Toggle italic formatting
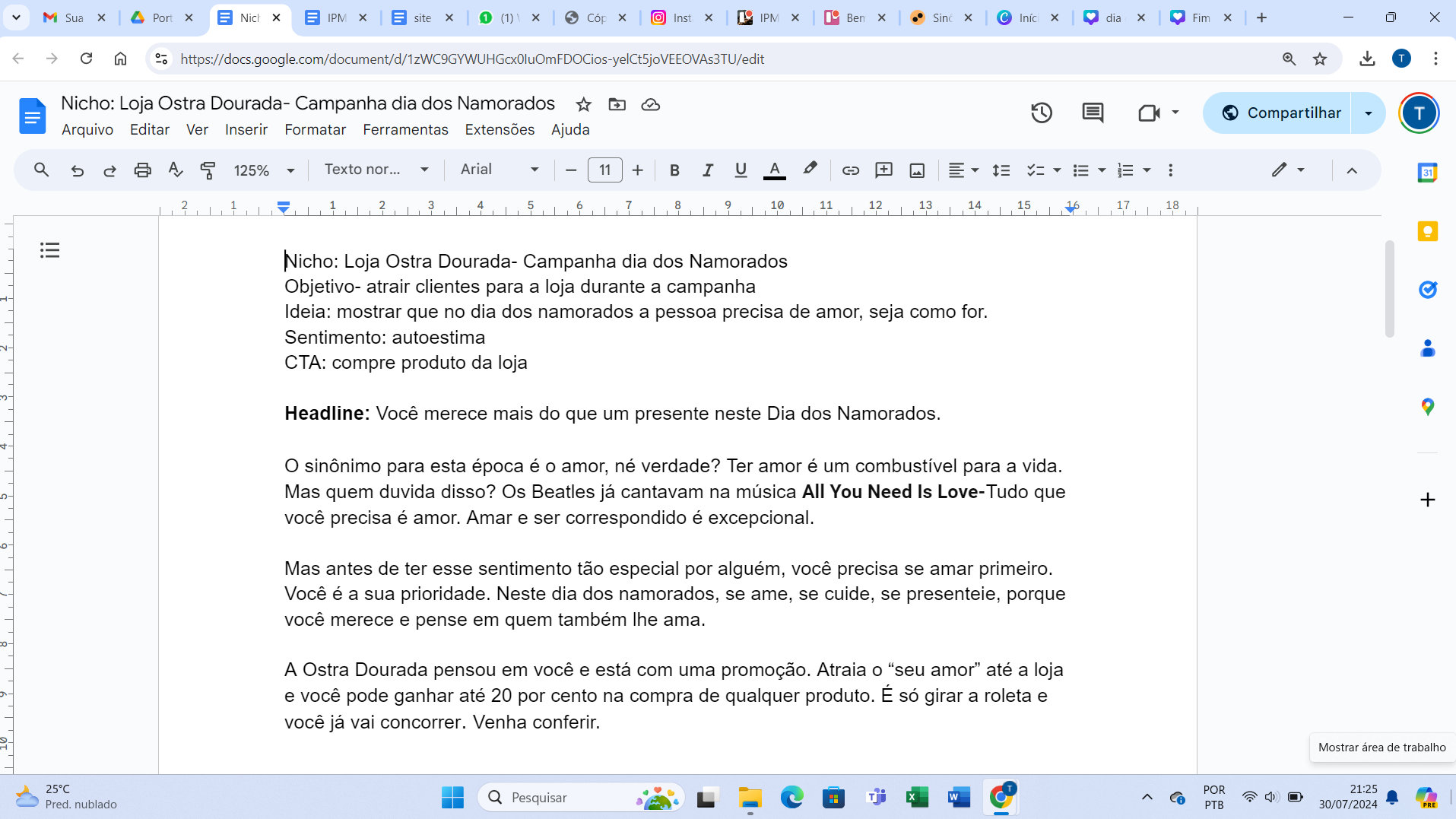The image size is (1456, 819). tap(707, 170)
